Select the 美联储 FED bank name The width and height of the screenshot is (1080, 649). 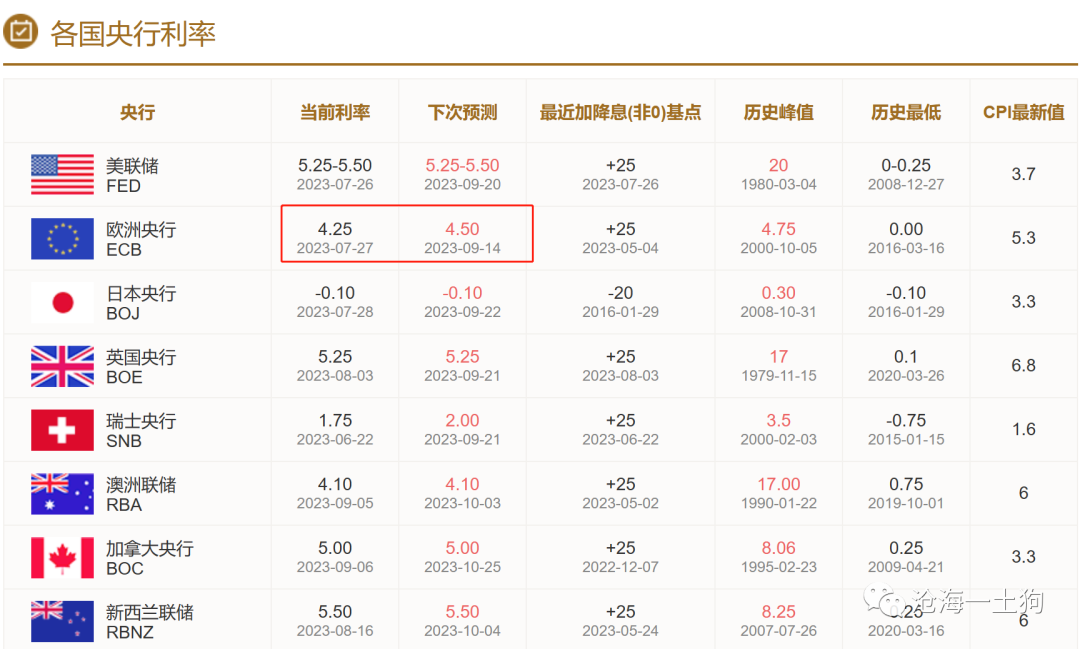[x=132, y=176]
